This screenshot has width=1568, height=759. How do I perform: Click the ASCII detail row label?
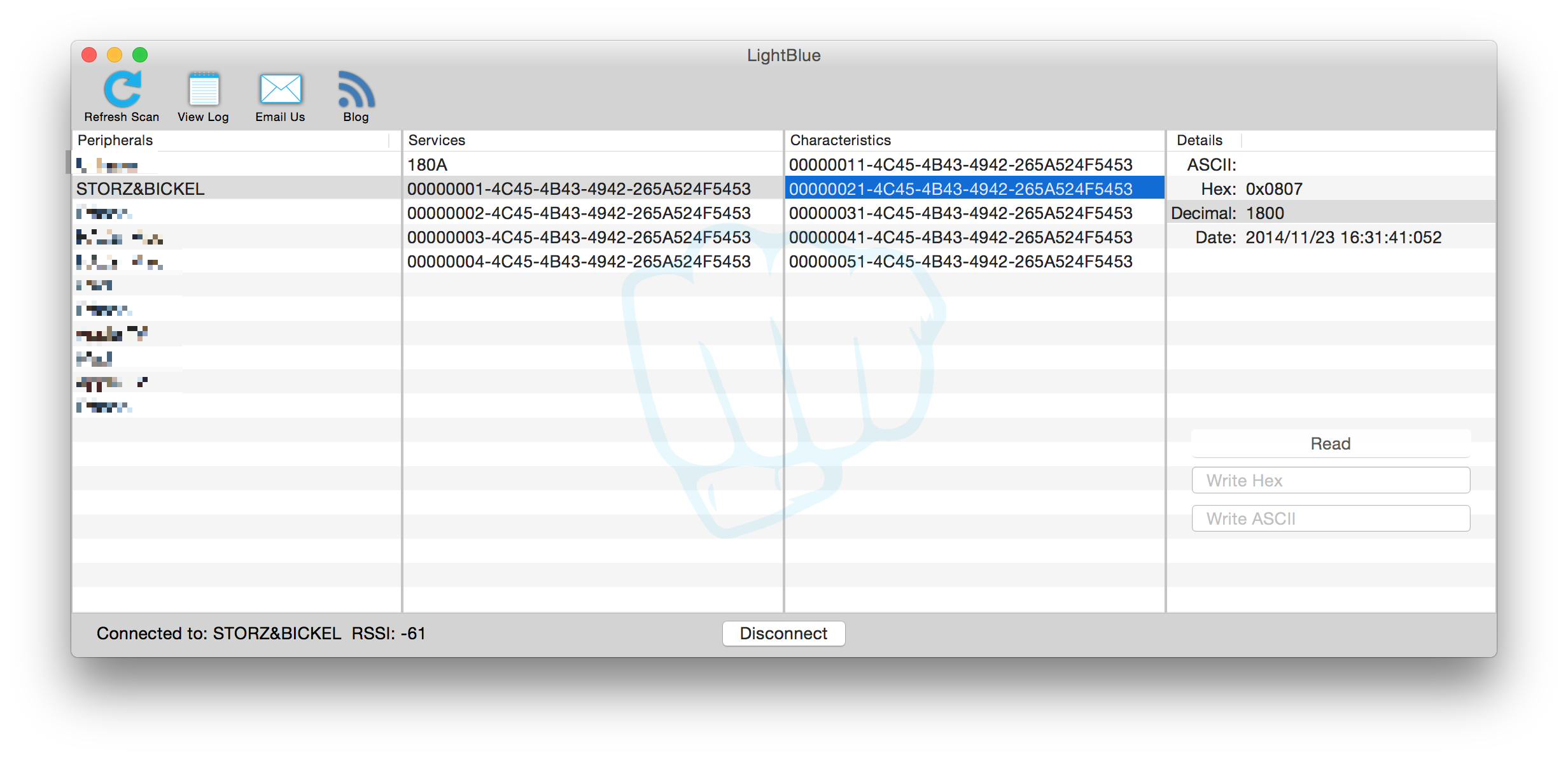pyautogui.click(x=1212, y=164)
